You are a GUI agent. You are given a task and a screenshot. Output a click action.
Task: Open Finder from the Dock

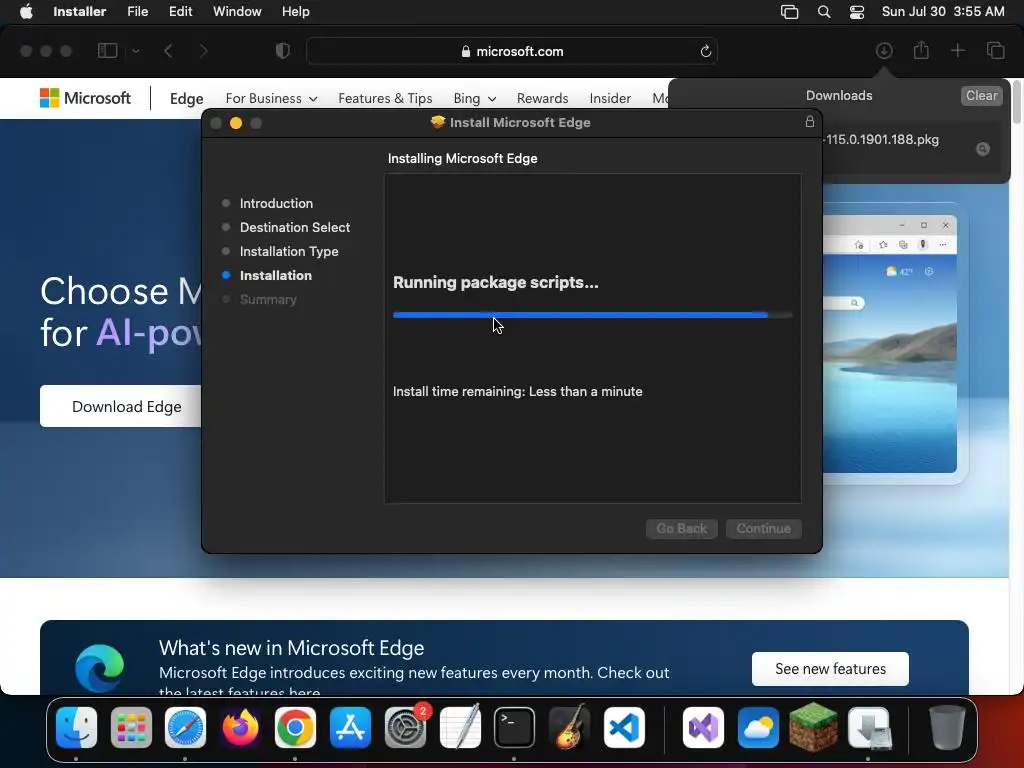point(76,727)
